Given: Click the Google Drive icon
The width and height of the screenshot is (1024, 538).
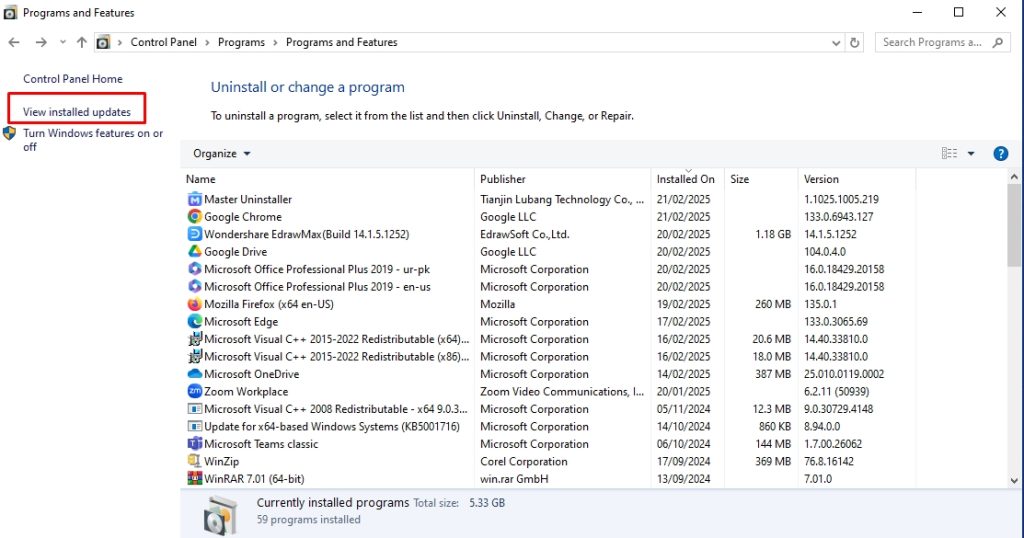Looking at the screenshot, I should [x=195, y=251].
